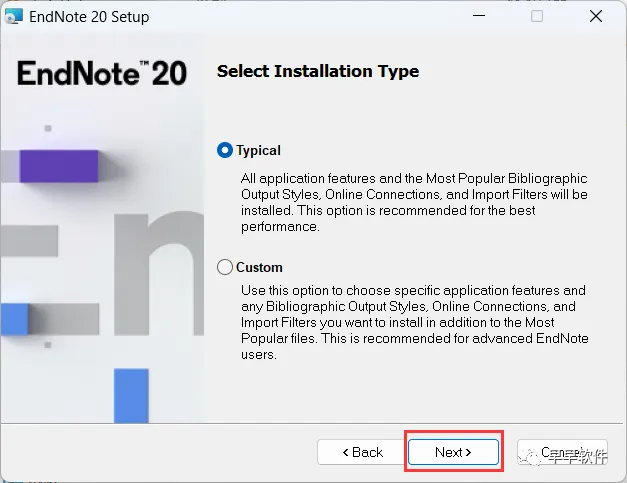Click the Custom option description text
Screen dimensions: 627x483
414,322
